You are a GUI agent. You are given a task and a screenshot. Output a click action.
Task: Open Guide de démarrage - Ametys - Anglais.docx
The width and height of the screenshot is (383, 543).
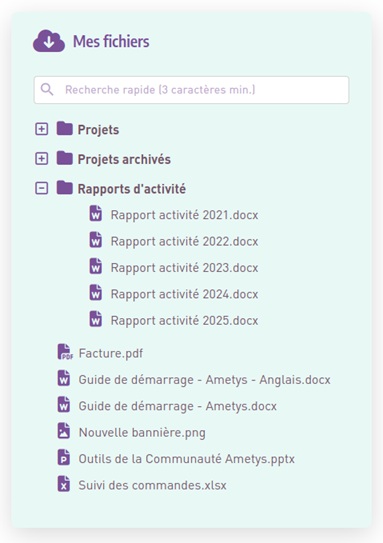(204, 380)
